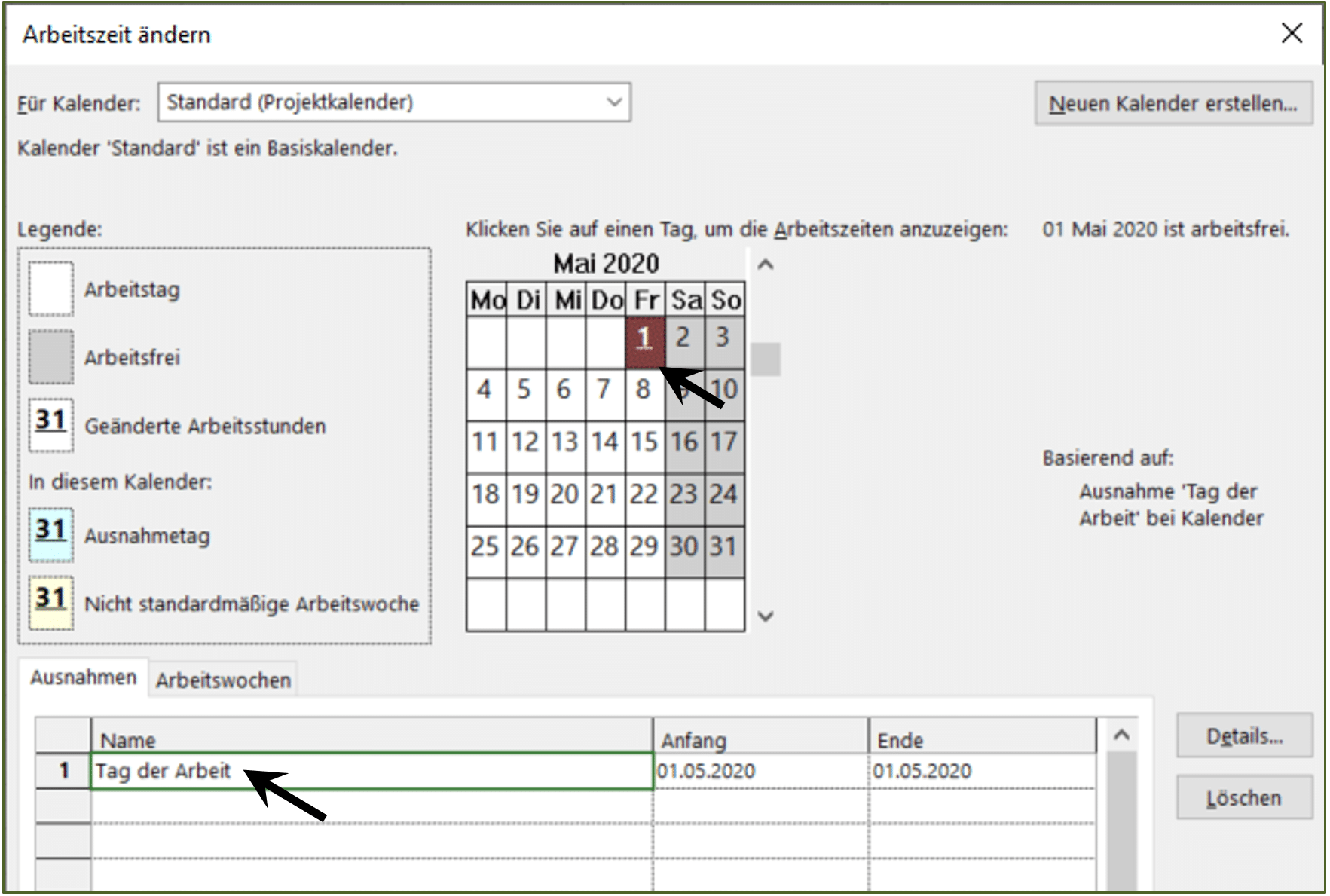Click the Ende cell 01.05.2020
This screenshot has width=1330, height=896.
983,771
